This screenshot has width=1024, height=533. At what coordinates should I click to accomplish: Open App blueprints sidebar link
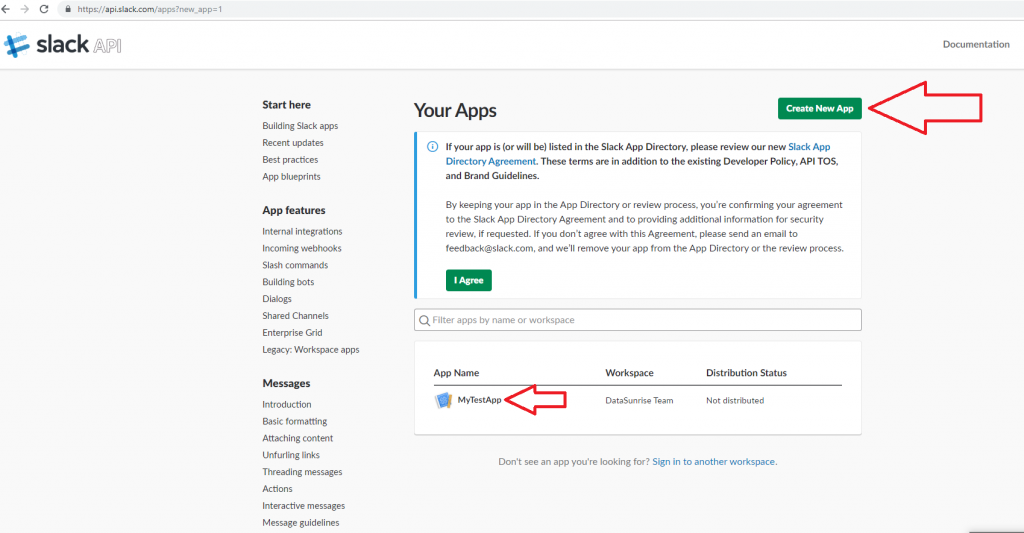(291, 176)
